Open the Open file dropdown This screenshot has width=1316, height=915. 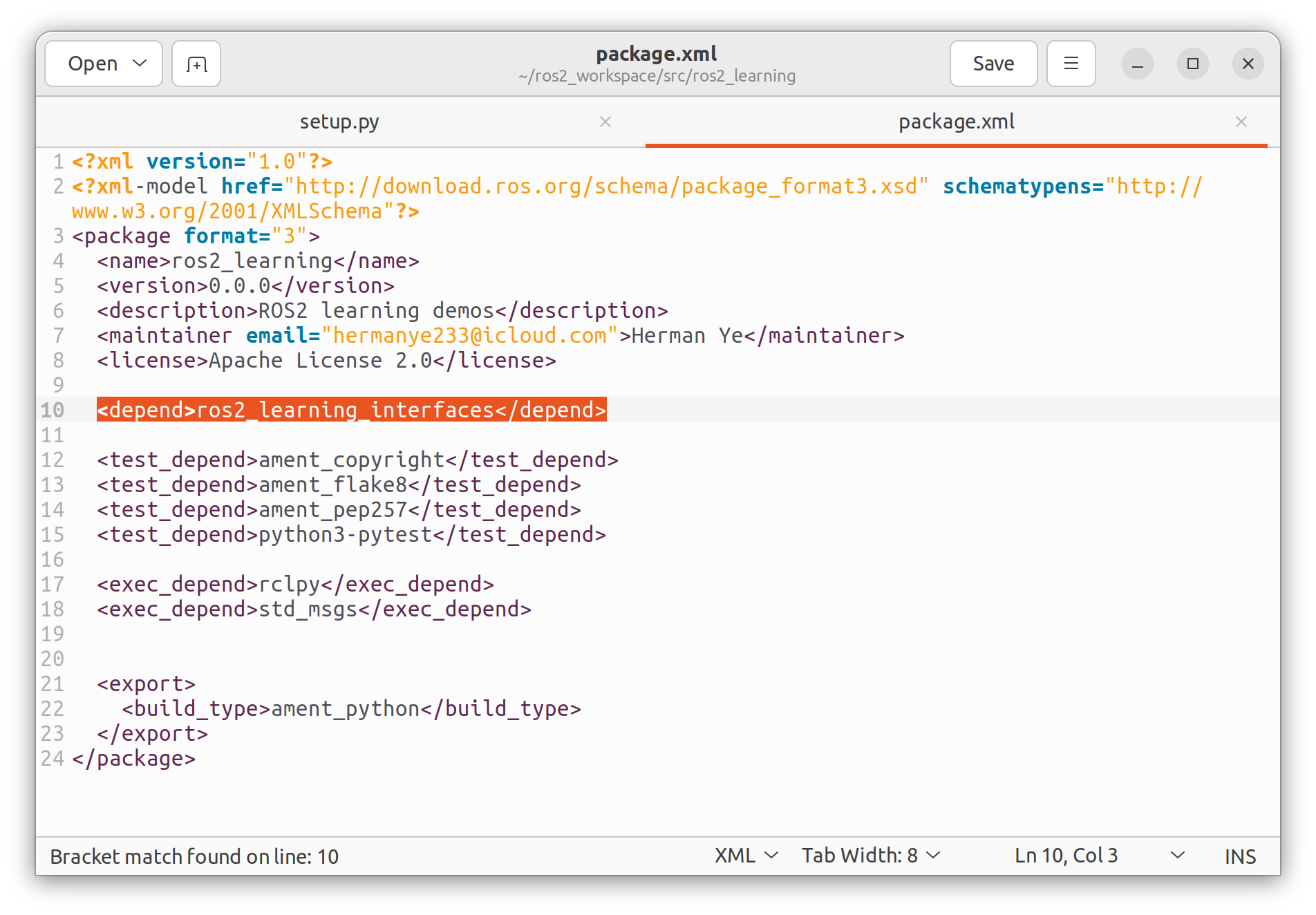[104, 64]
